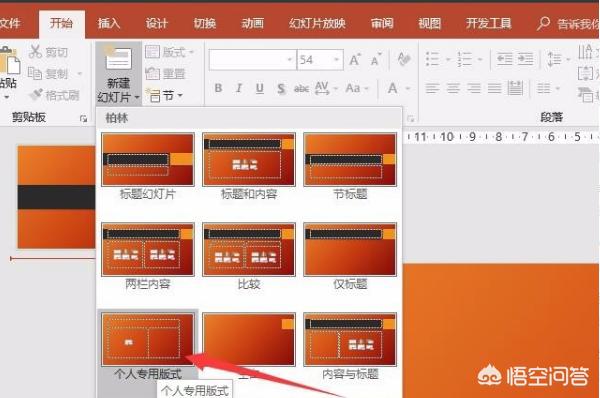Image resolution: width=600 pixels, height=398 pixels.
Task: Select the slide thumbnail in left pane
Action: (x=56, y=197)
